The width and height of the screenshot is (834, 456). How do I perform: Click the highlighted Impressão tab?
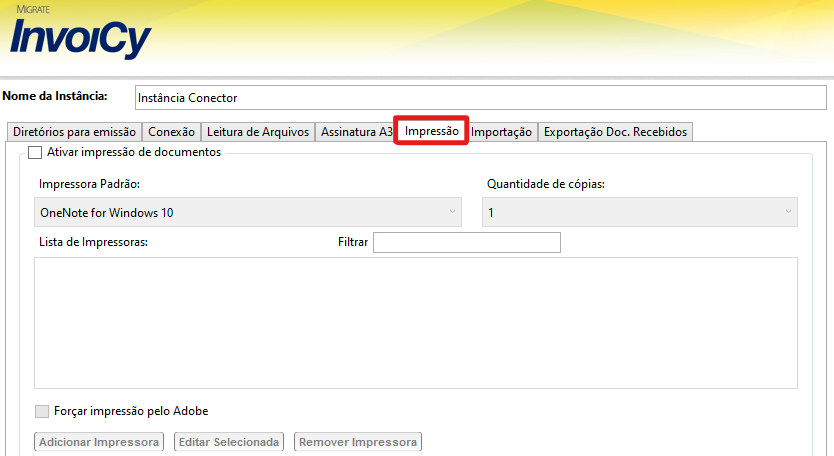pos(432,131)
